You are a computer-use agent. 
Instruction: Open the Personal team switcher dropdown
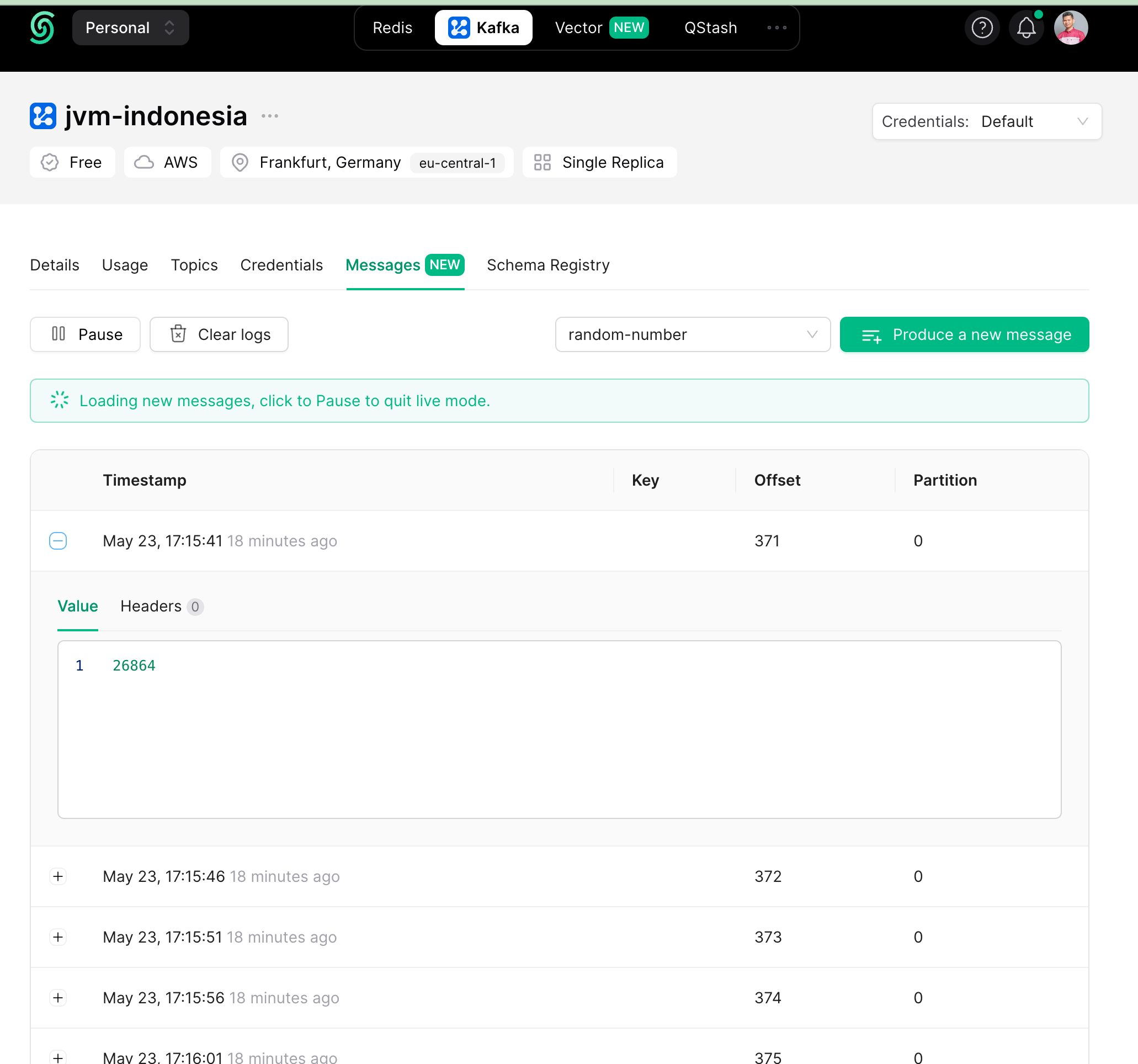point(130,28)
